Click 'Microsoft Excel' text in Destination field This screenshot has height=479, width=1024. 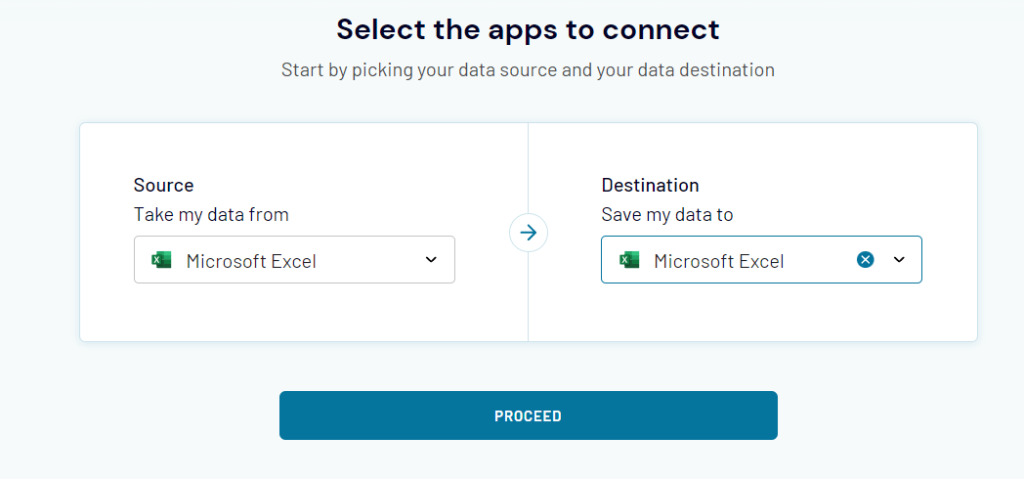point(719,261)
